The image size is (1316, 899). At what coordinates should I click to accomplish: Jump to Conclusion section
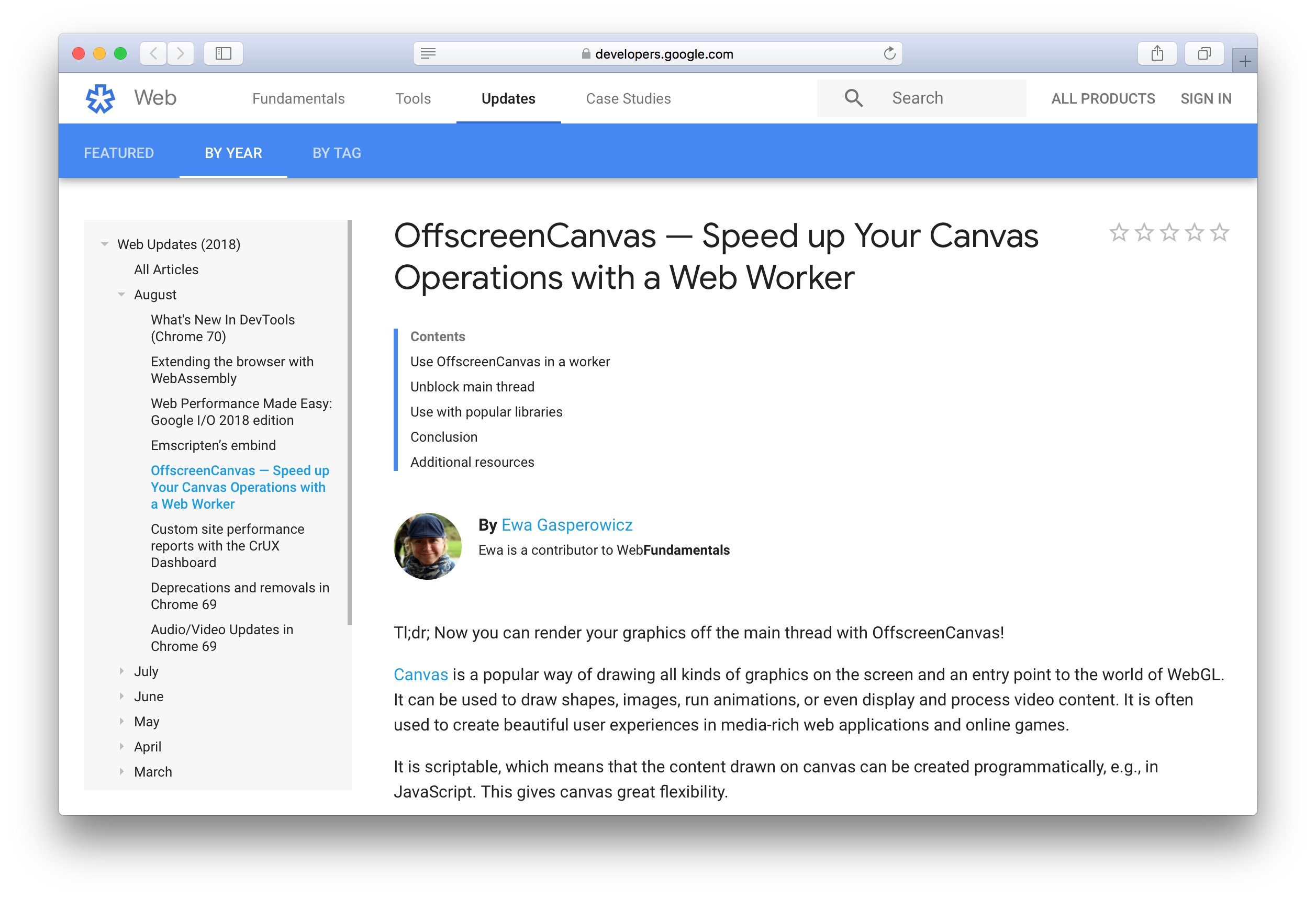pos(443,436)
